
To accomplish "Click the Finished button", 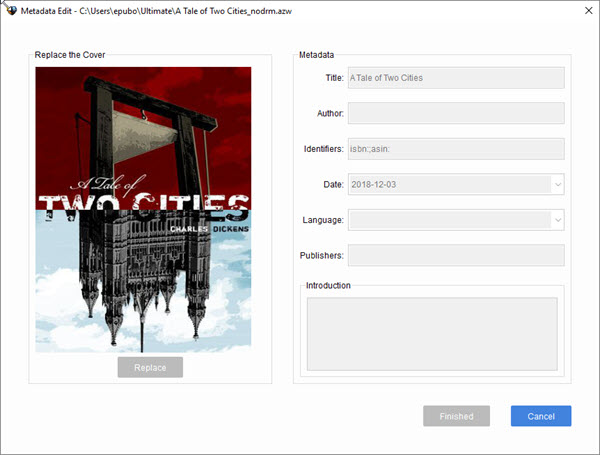I will (x=456, y=416).
